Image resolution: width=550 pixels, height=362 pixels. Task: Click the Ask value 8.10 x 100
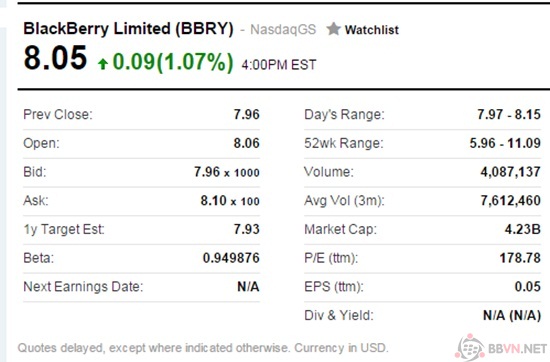(230, 201)
